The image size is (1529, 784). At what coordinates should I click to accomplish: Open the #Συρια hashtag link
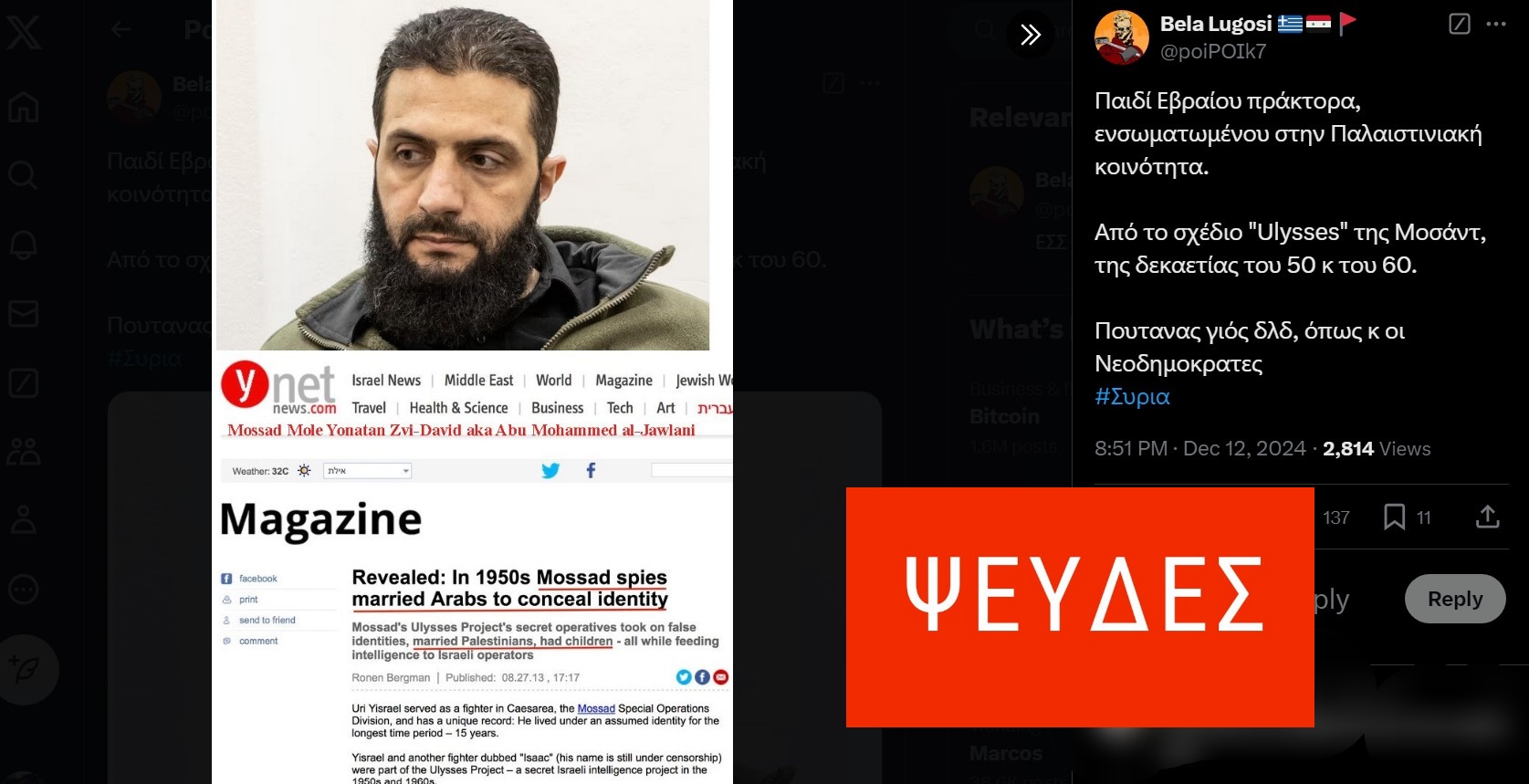click(x=1132, y=396)
